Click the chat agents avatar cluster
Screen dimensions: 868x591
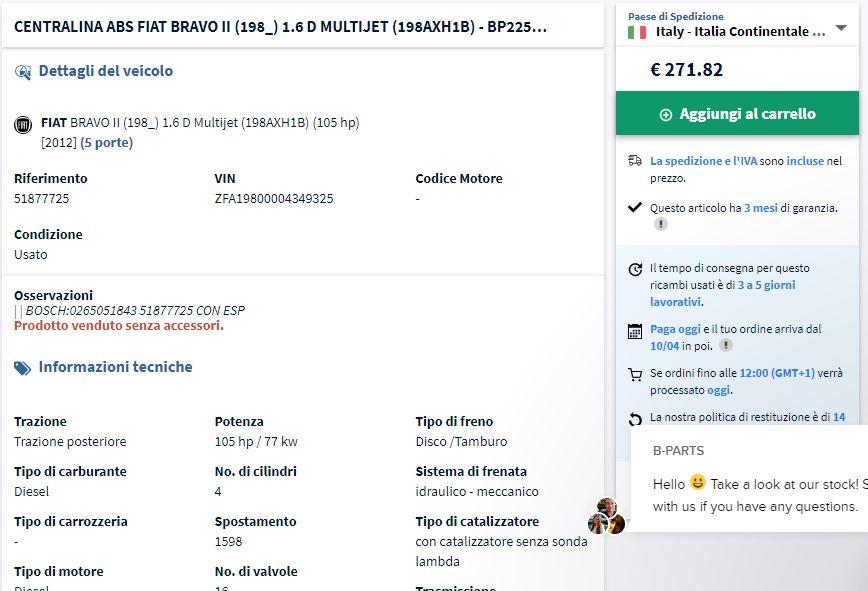(606, 516)
